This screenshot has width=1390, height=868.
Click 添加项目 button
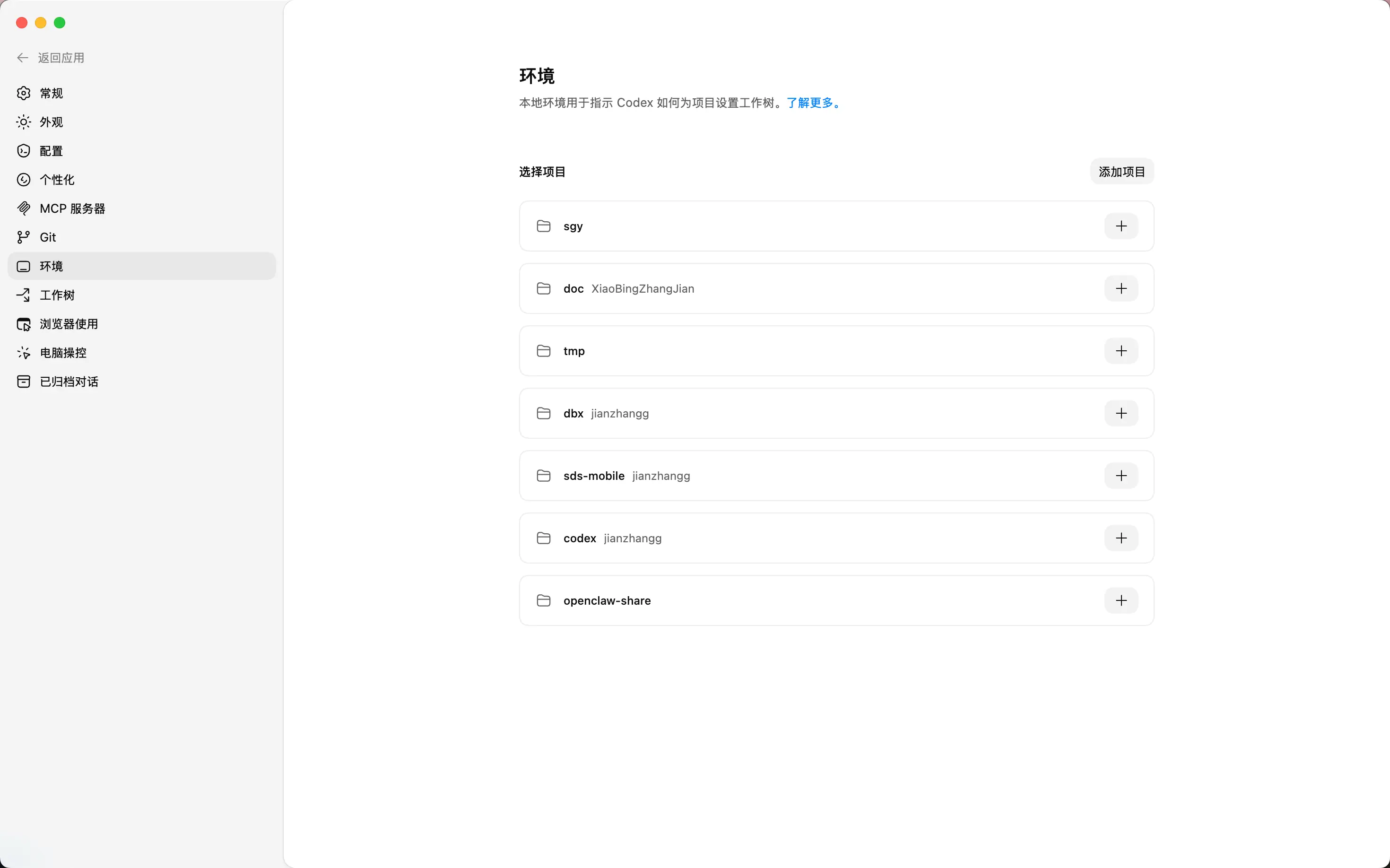pos(1121,172)
